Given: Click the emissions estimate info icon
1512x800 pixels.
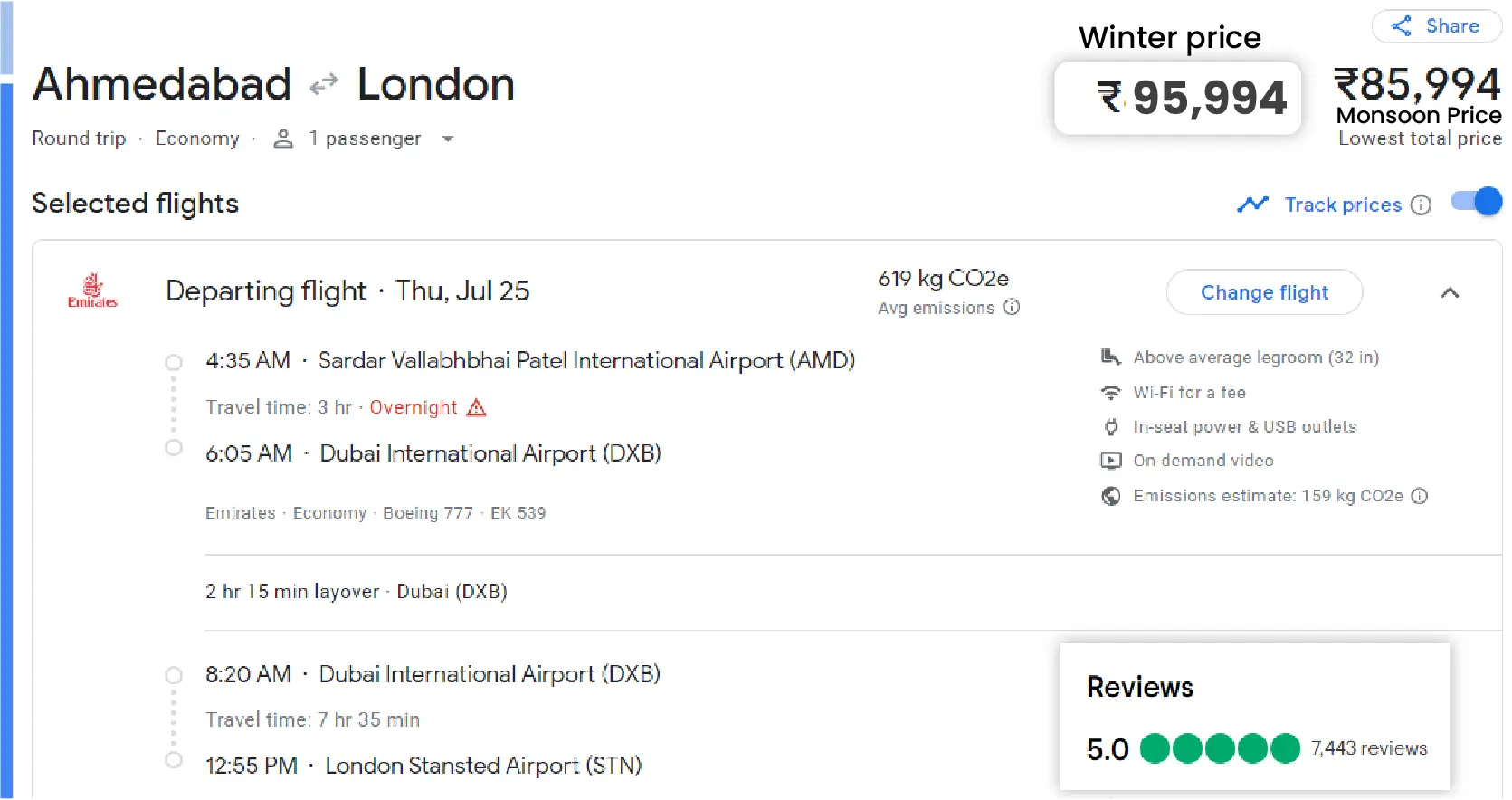Looking at the screenshot, I should (1421, 496).
